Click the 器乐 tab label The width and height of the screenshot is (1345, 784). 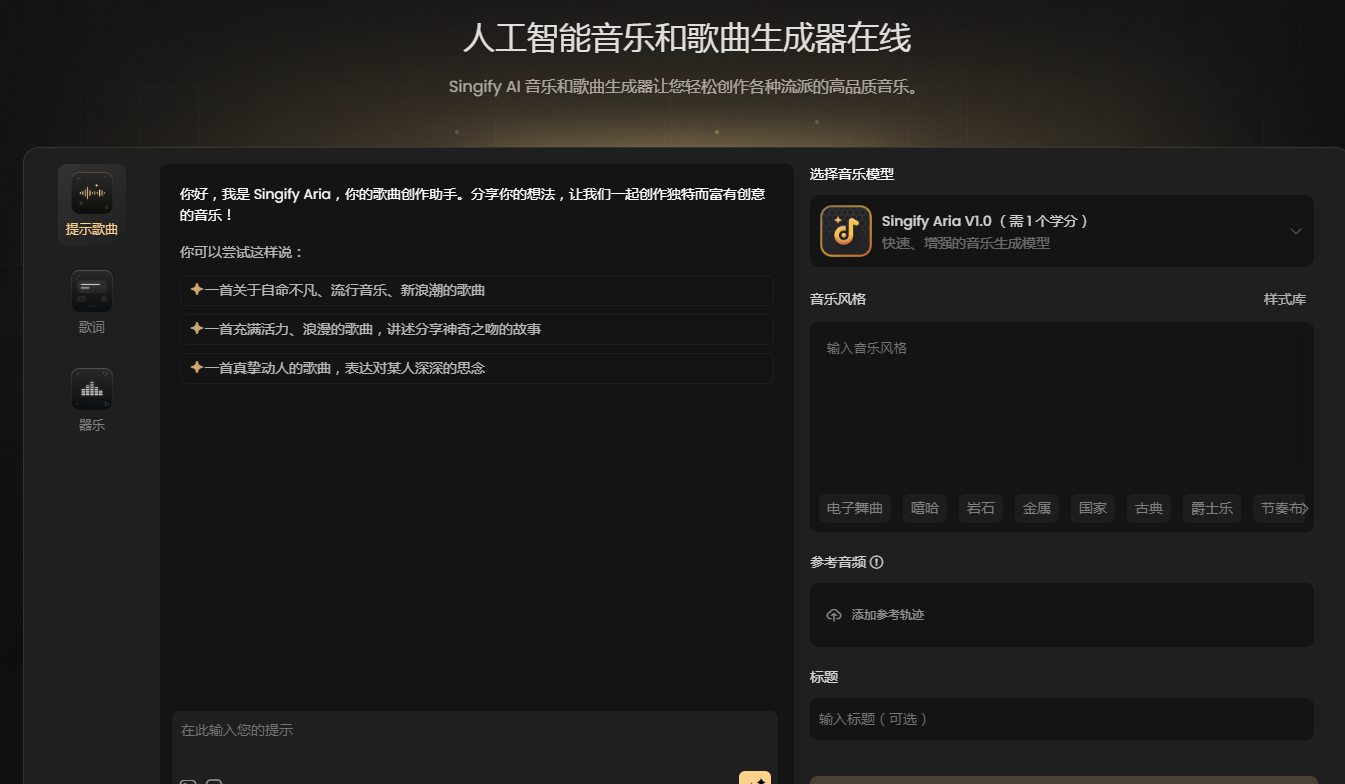click(x=92, y=425)
